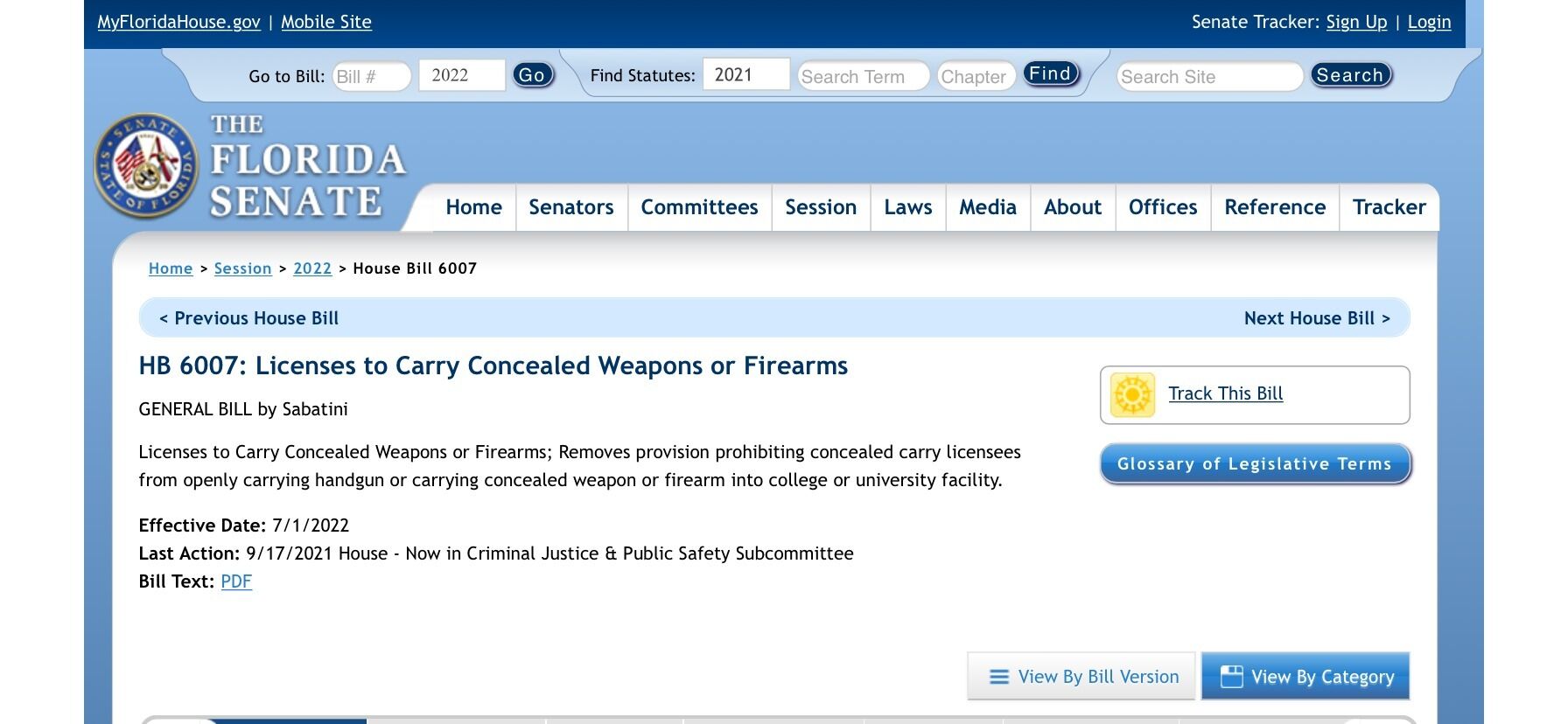Switch to View By Category
The height and width of the screenshot is (724, 1568).
coord(1305,676)
